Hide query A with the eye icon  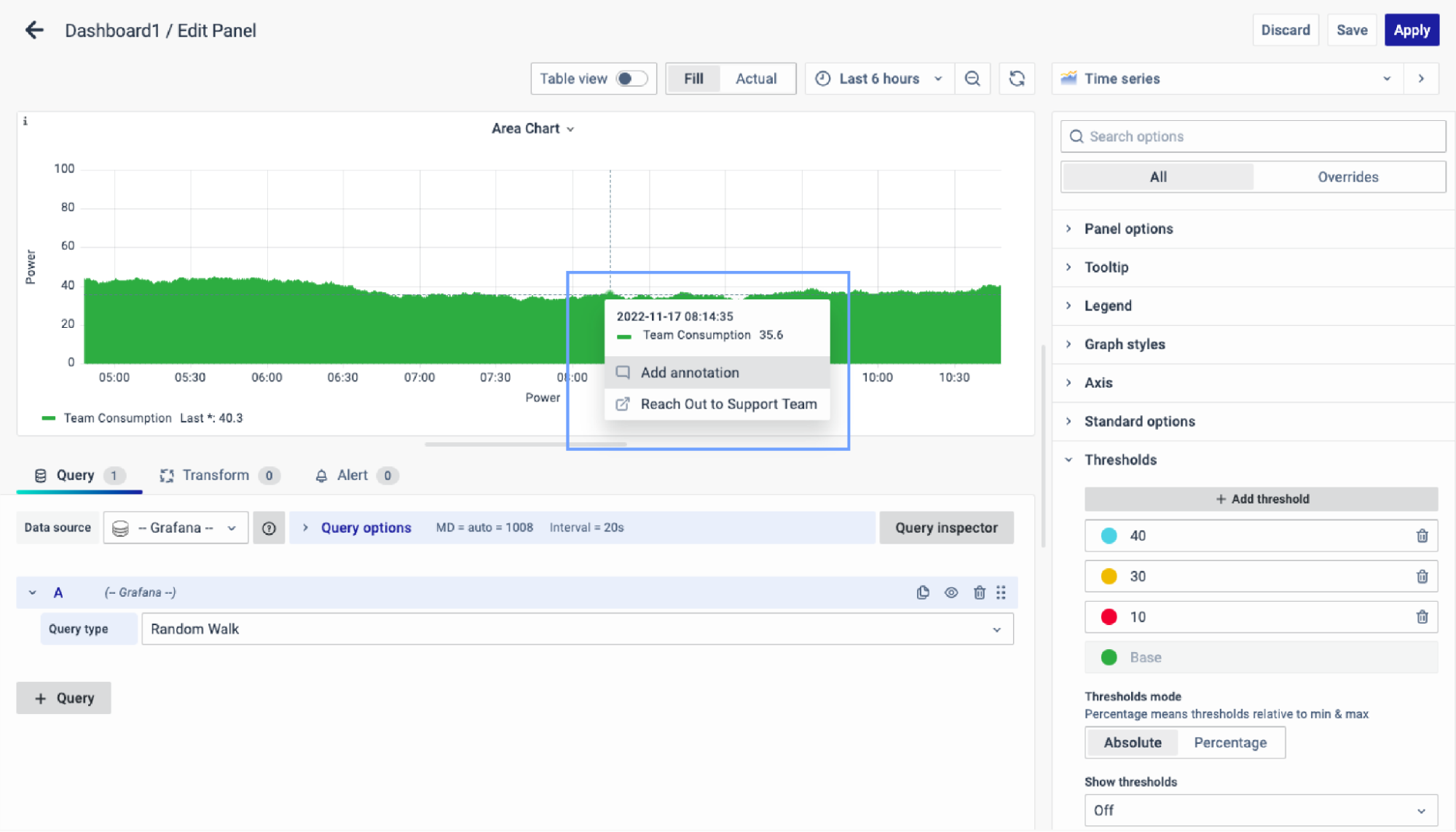(951, 592)
